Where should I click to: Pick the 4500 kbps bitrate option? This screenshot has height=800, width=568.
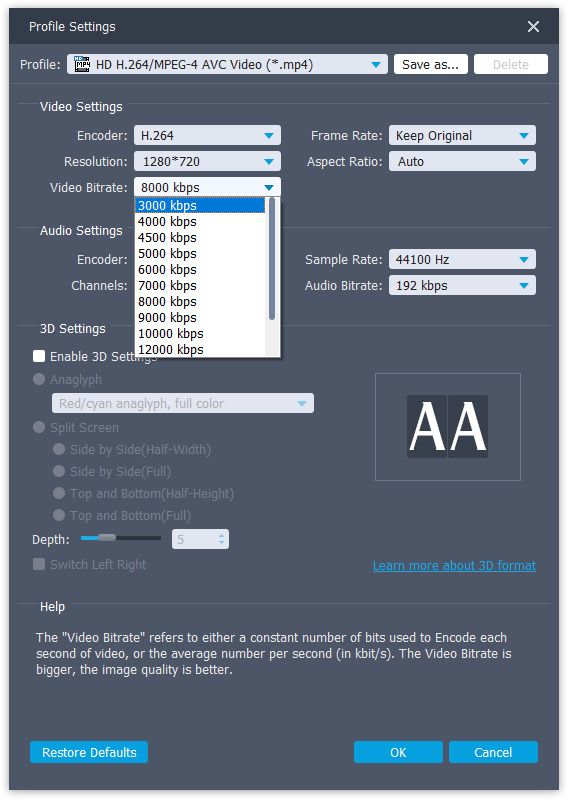point(200,238)
